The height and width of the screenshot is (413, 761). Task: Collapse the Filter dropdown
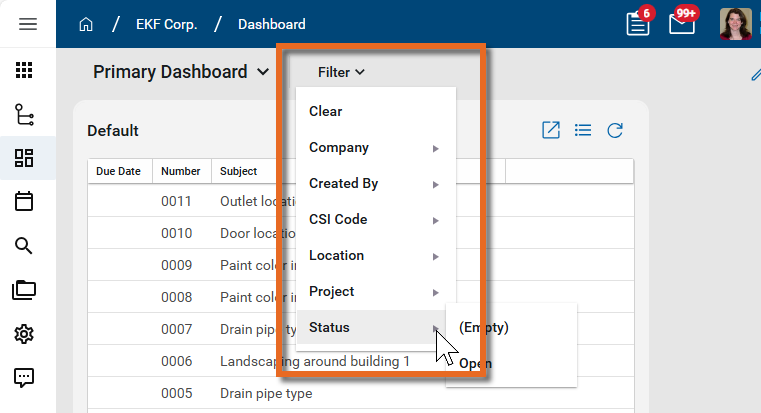(341, 72)
